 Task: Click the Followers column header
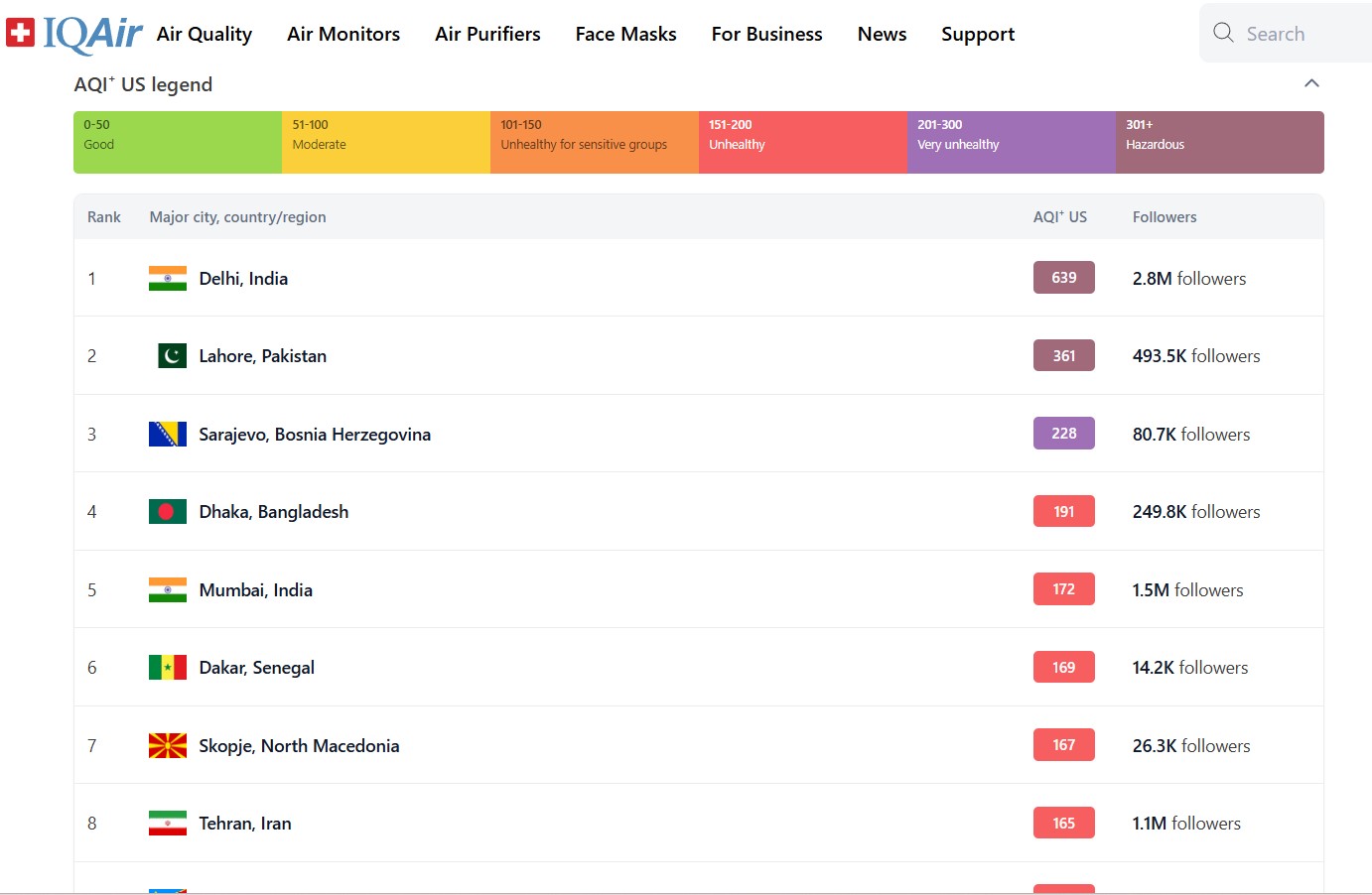click(1164, 217)
